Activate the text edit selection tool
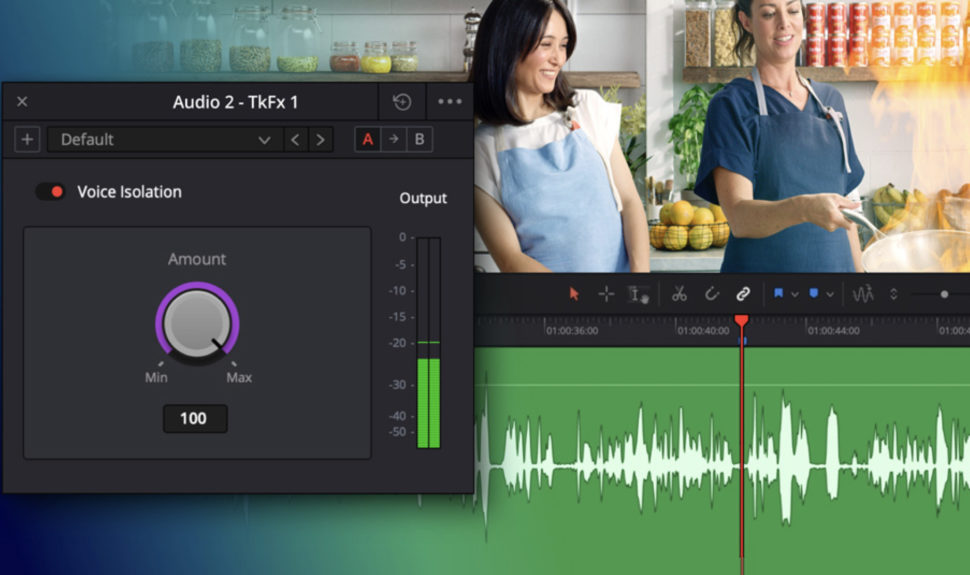This screenshot has width=970, height=575. tap(639, 294)
